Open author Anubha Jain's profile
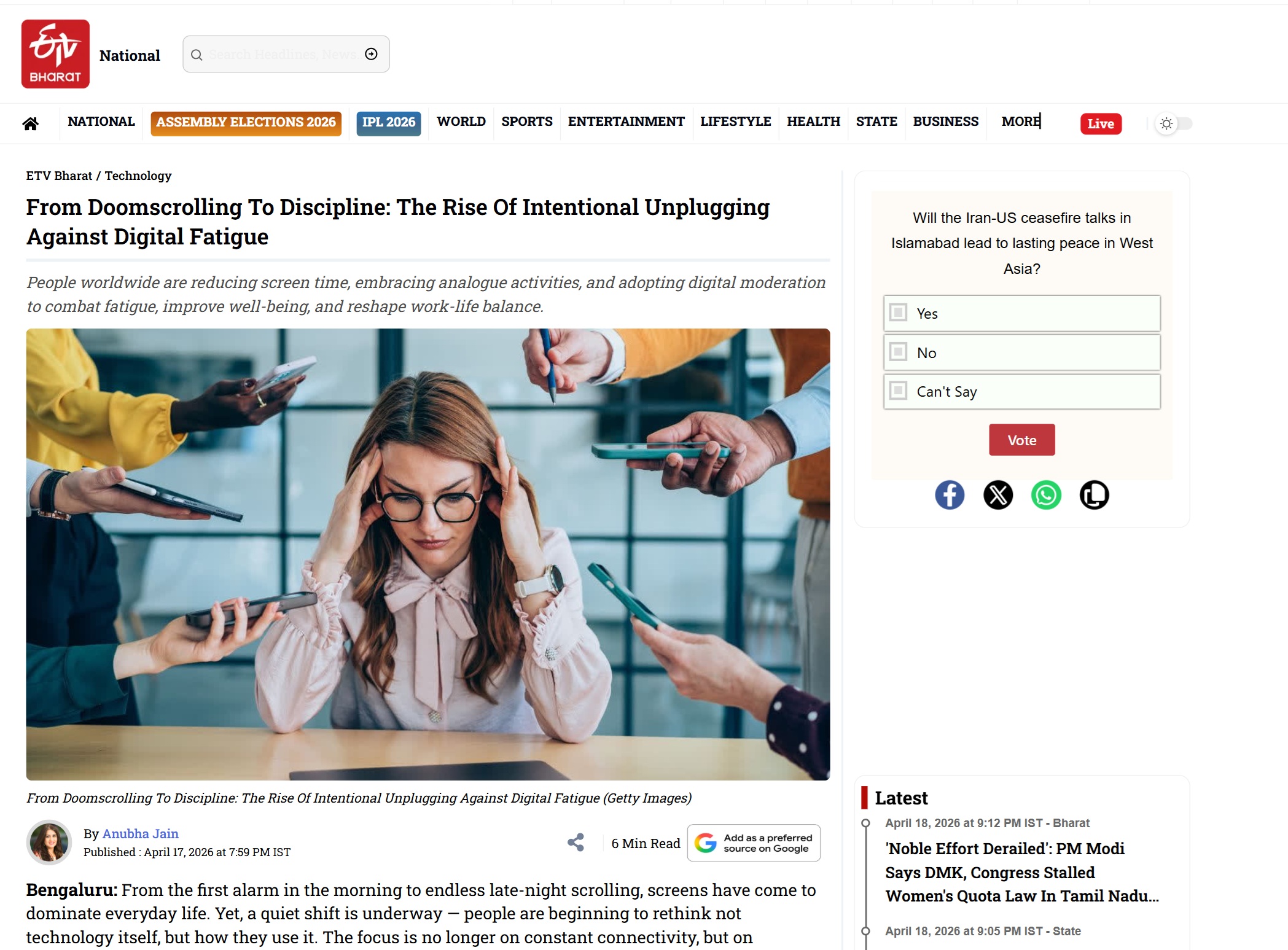 point(140,833)
